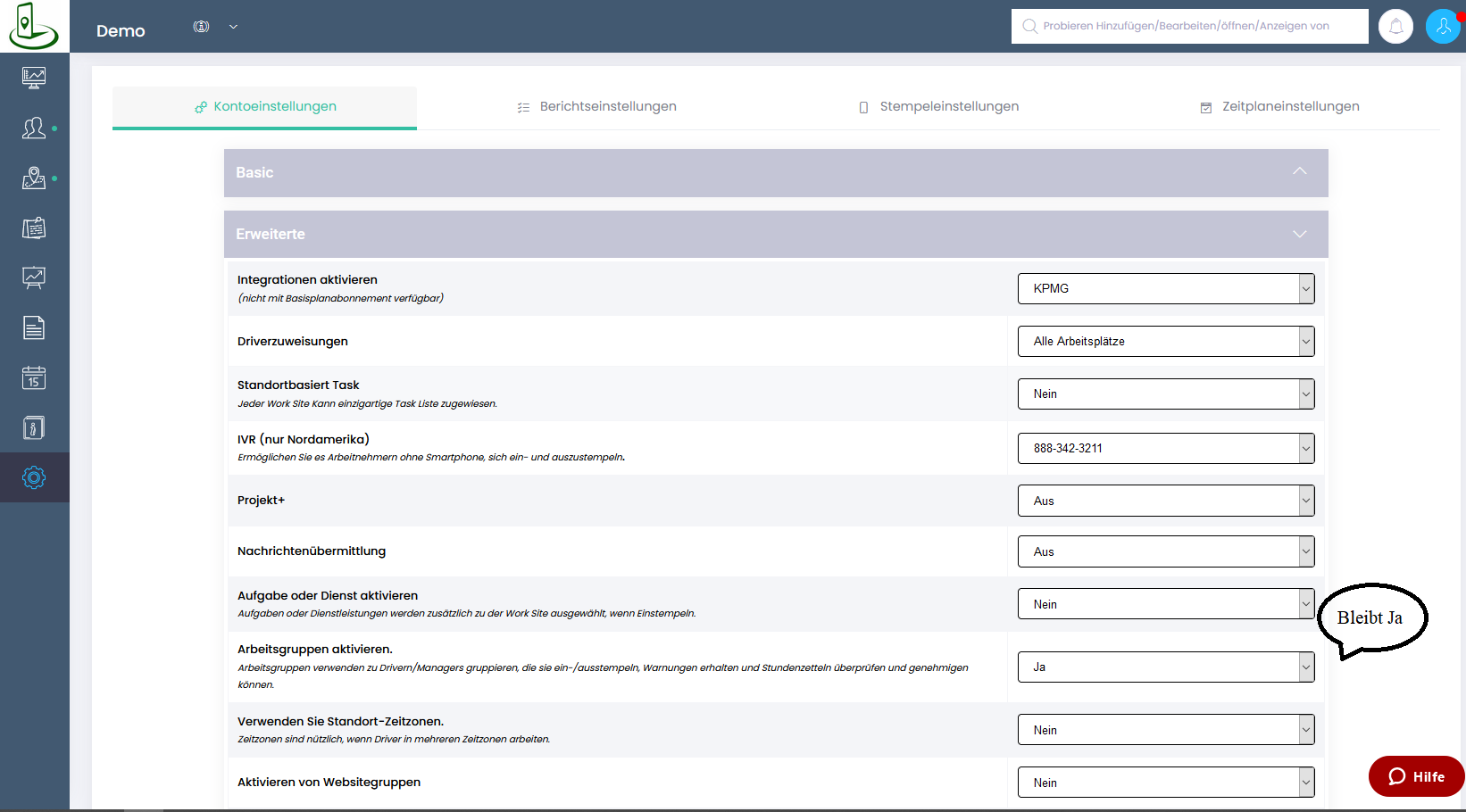The width and height of the screenshot is (1466, 812).
Task: Open the document reports sidebar icon
Action: 34,327
